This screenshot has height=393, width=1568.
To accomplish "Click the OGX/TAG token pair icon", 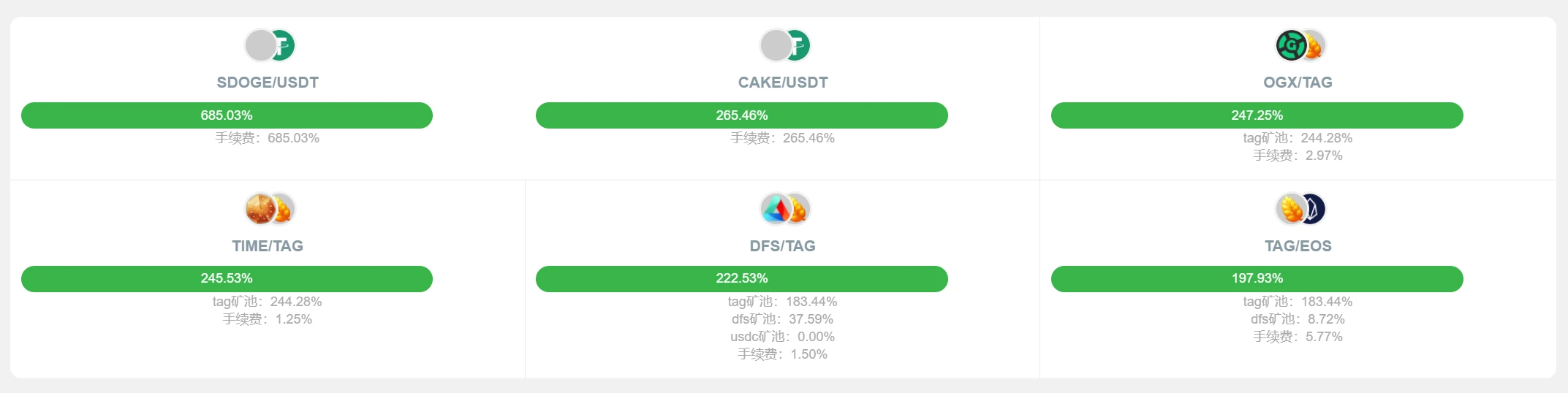I will point(1300,45).
